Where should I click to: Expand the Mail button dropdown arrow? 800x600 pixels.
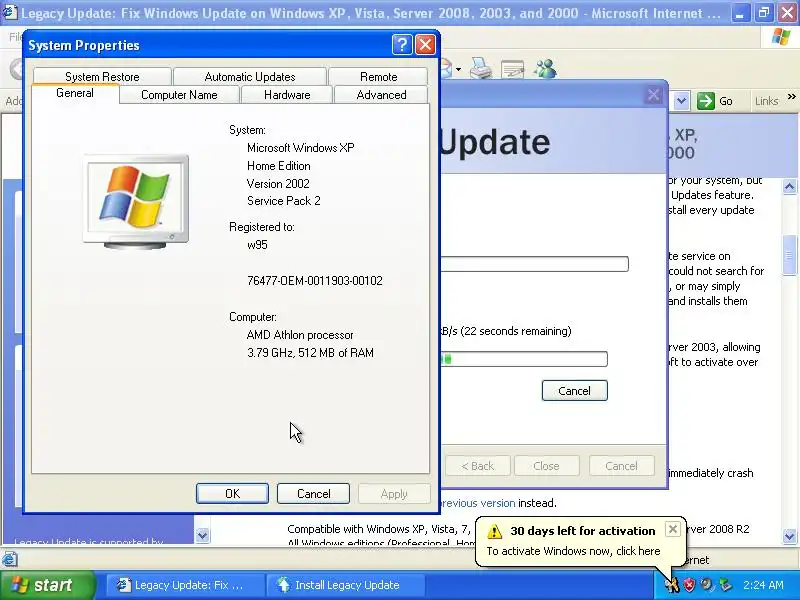(x=458, y=69)
